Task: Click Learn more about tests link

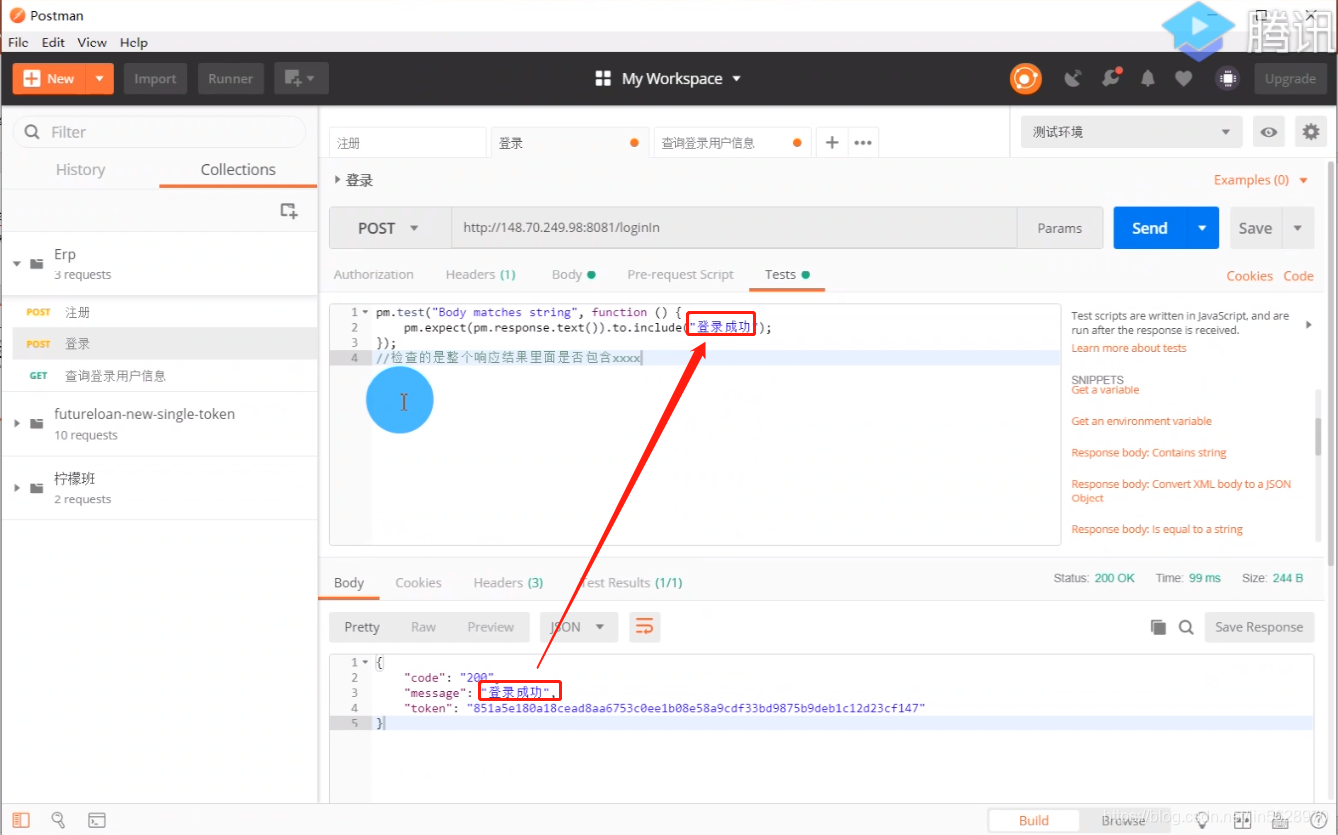Action: (1129, 348)
